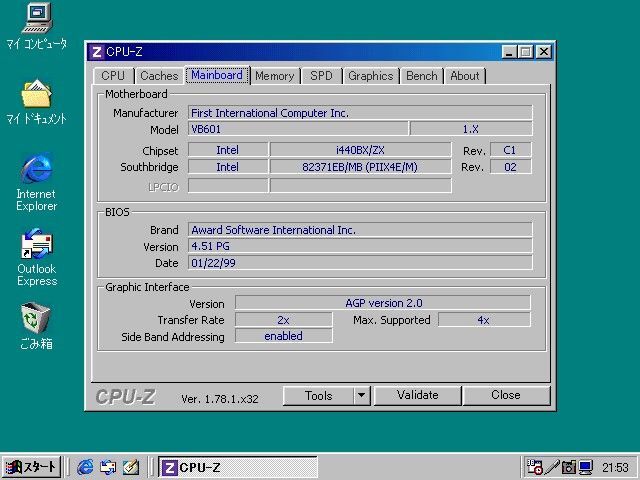Image resolution: width=640 pixels, height=480 pixels.
Task: Open the Memory tab
Action: click(274, 76)
